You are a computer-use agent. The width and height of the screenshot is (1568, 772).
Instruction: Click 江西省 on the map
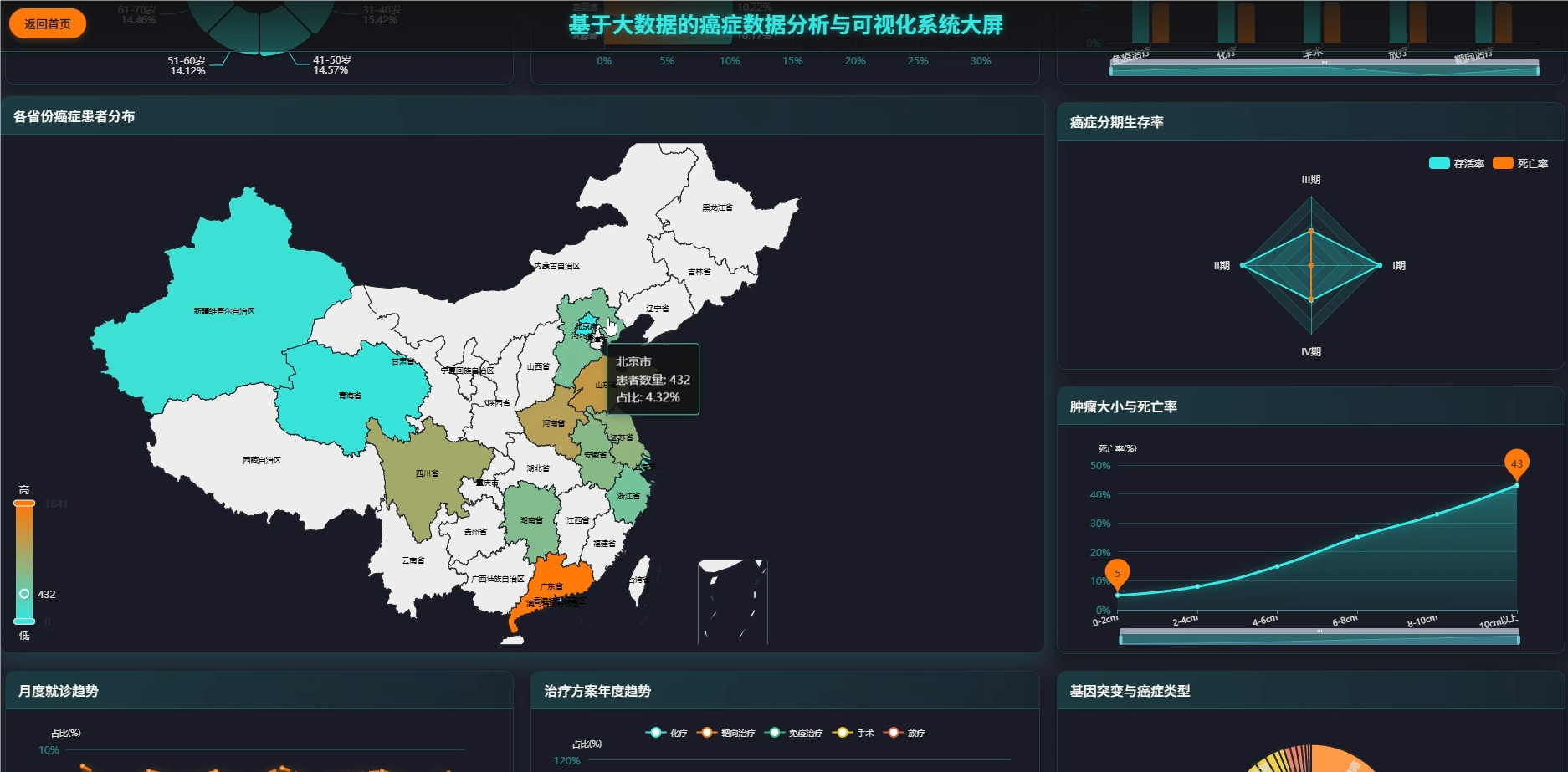(x=577, y=520)
